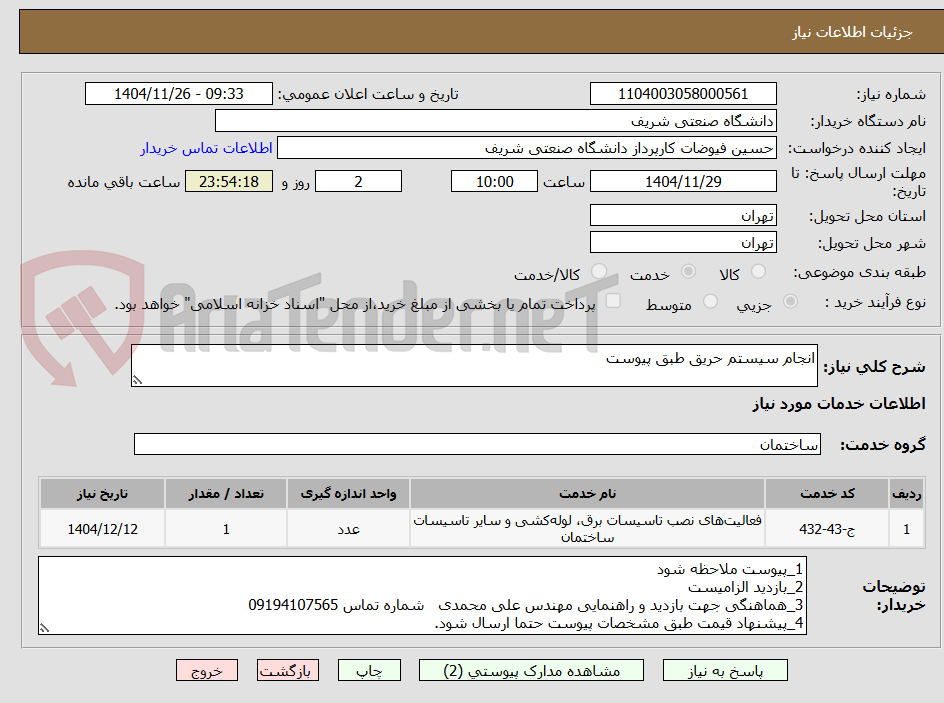Select the متوسط purchase type radio

(x=710, y=302)
